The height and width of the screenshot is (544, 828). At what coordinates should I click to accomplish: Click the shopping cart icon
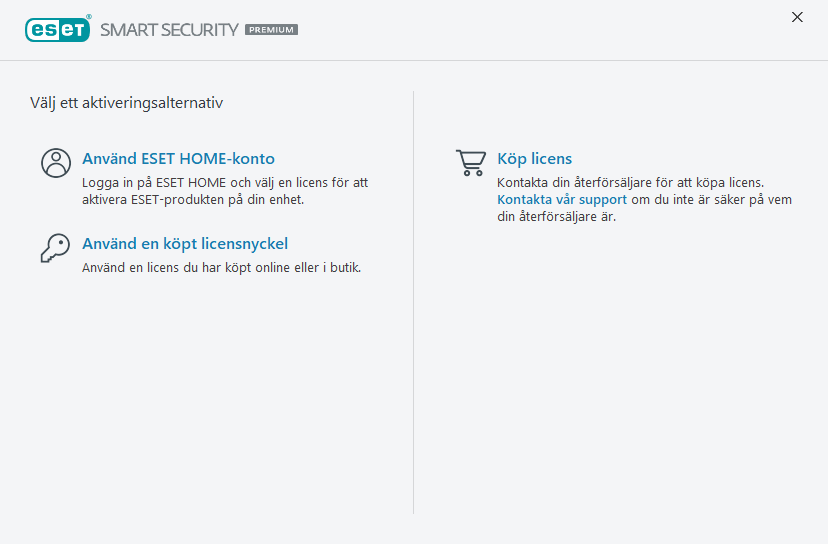click(x=471, y=163)
